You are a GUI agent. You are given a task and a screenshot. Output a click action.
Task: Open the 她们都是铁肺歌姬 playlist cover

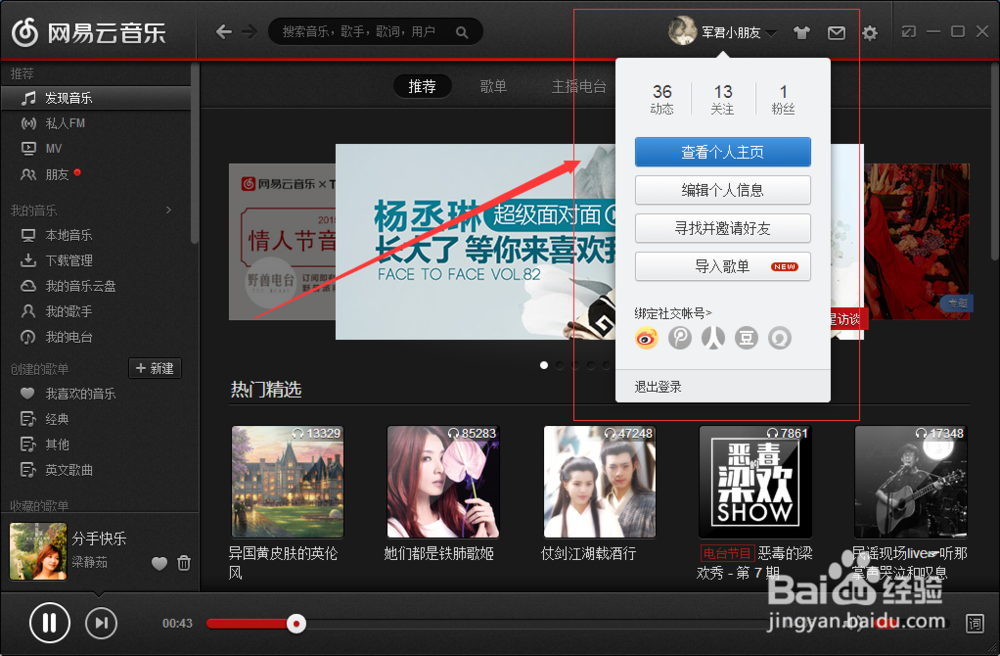pyautogui.click(x=443, y=481)
